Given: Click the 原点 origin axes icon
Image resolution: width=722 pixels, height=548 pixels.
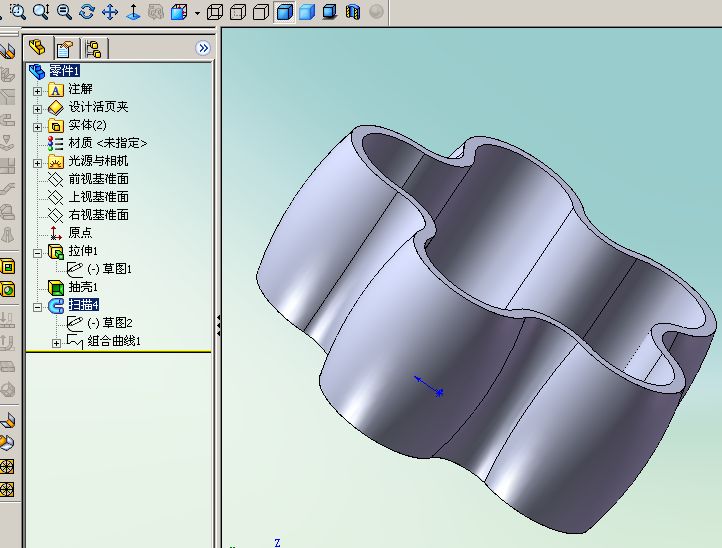Looking at the screenshot, I should (x=56, y=233).
